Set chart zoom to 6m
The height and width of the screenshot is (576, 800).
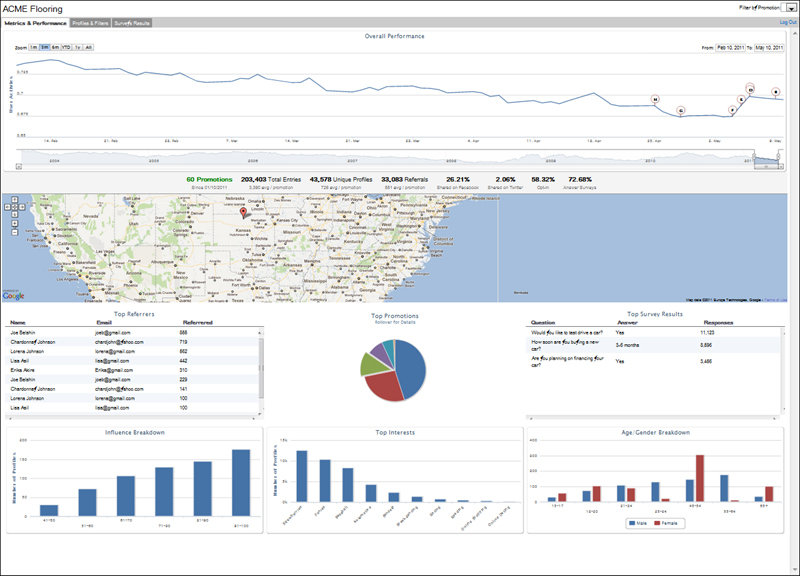point(55,47)
